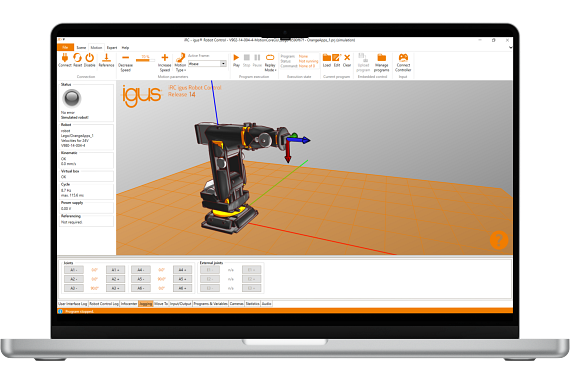Click the Clear program X icon
Image resolution: width=570 pixels, height=381 pixels.
[347, 57]
